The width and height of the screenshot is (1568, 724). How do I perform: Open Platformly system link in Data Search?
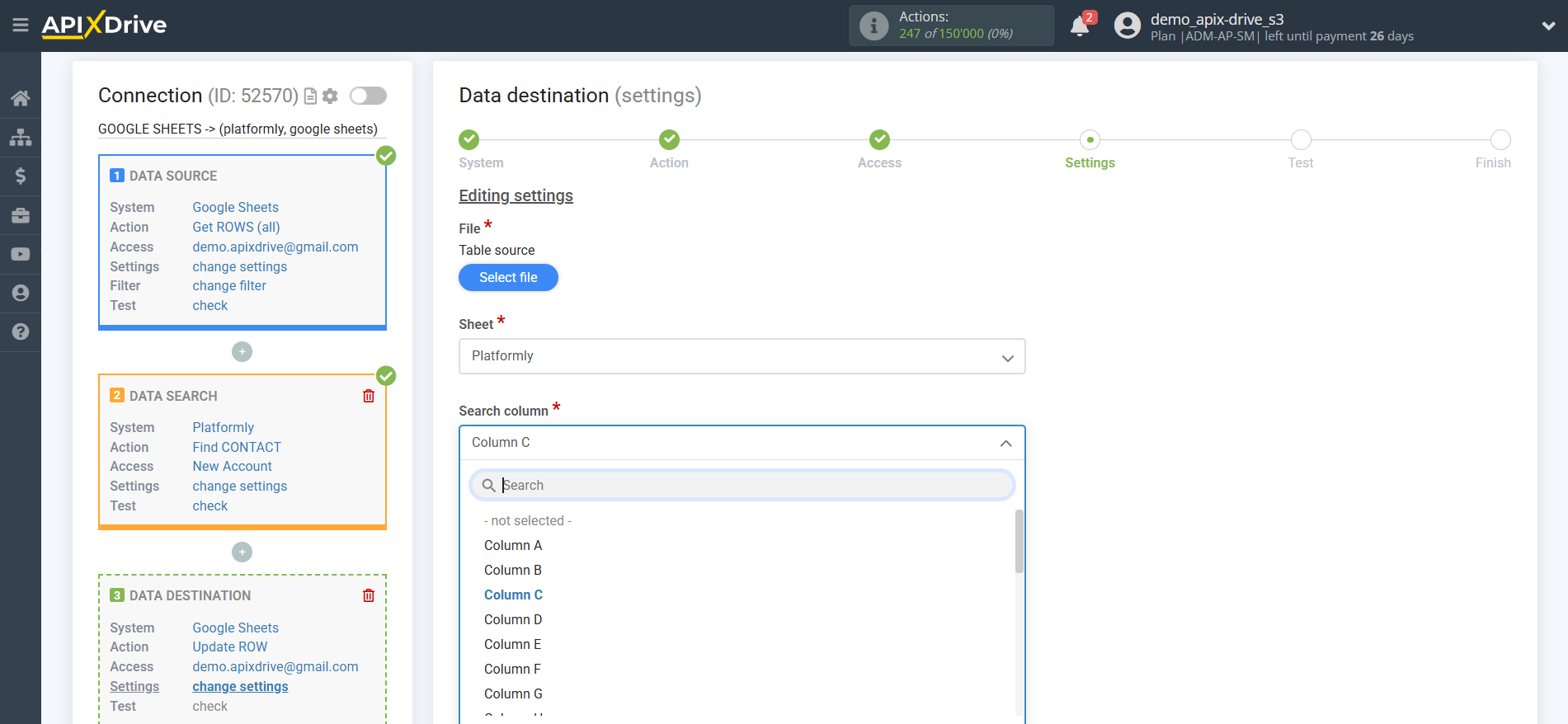223,427
